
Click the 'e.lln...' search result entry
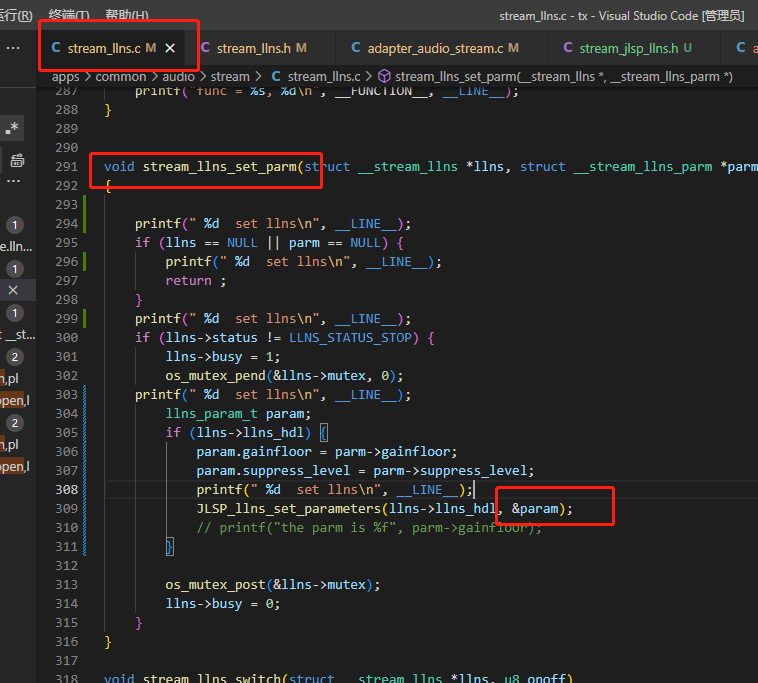pyautogui.click(x=16, y=247)
